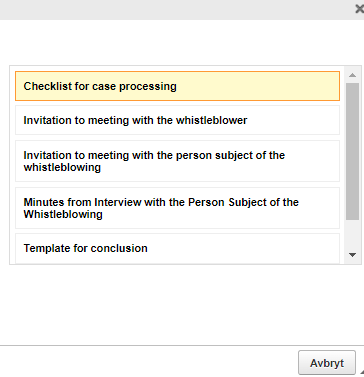Pick invitation to person subject of the whistleblowing

177,161
